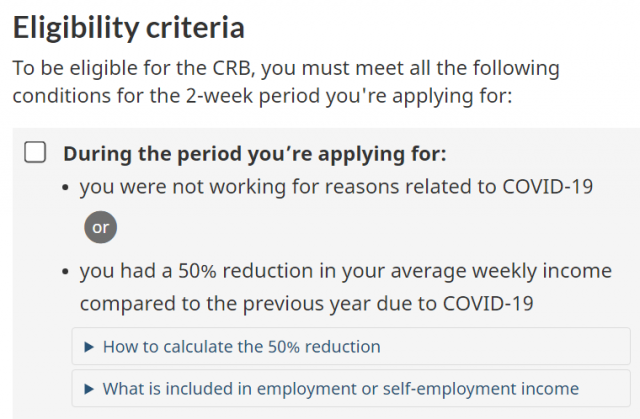The image size is (640, 419).
Task: Click the intro sentence starting 'To be eligible'
Action: tap(286, 82)
